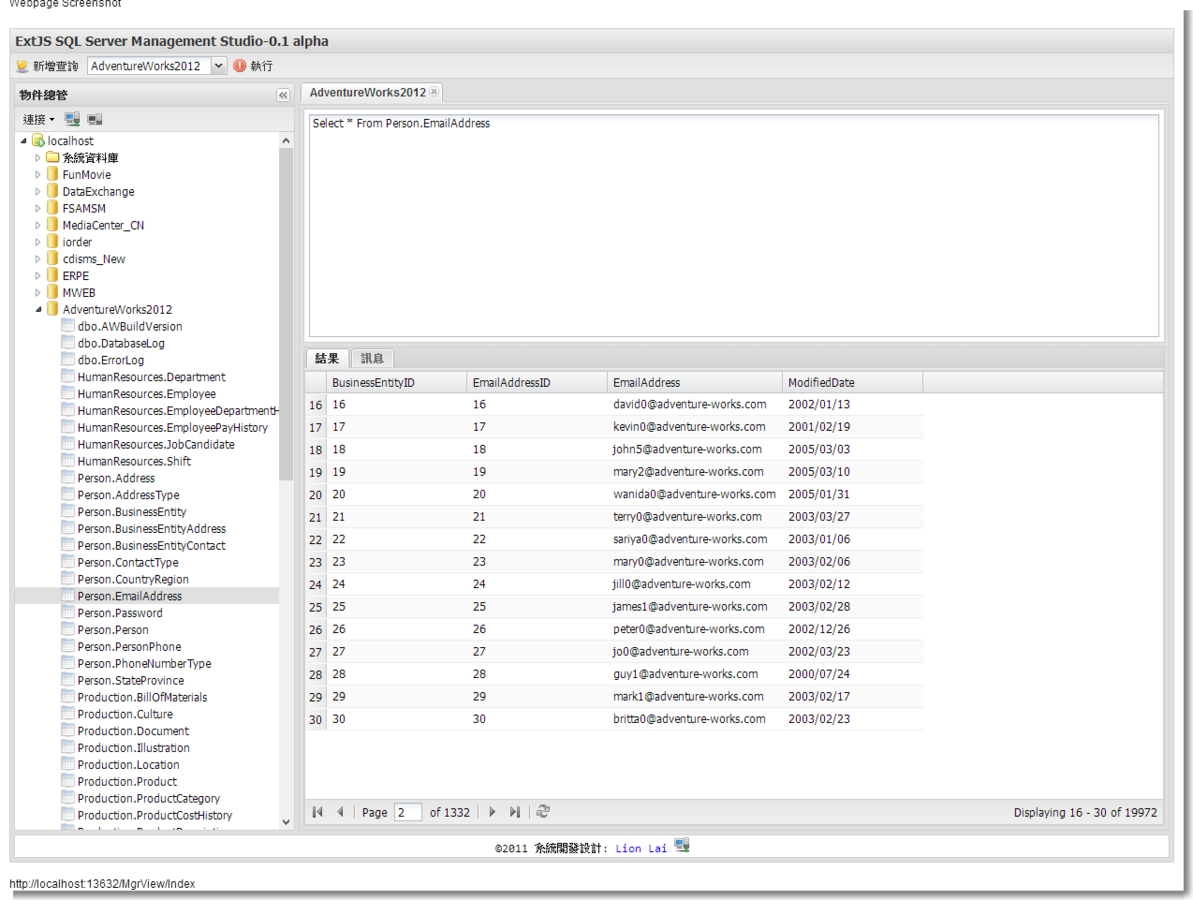Click the 系統資料庫 folder icon

[52, 157]
